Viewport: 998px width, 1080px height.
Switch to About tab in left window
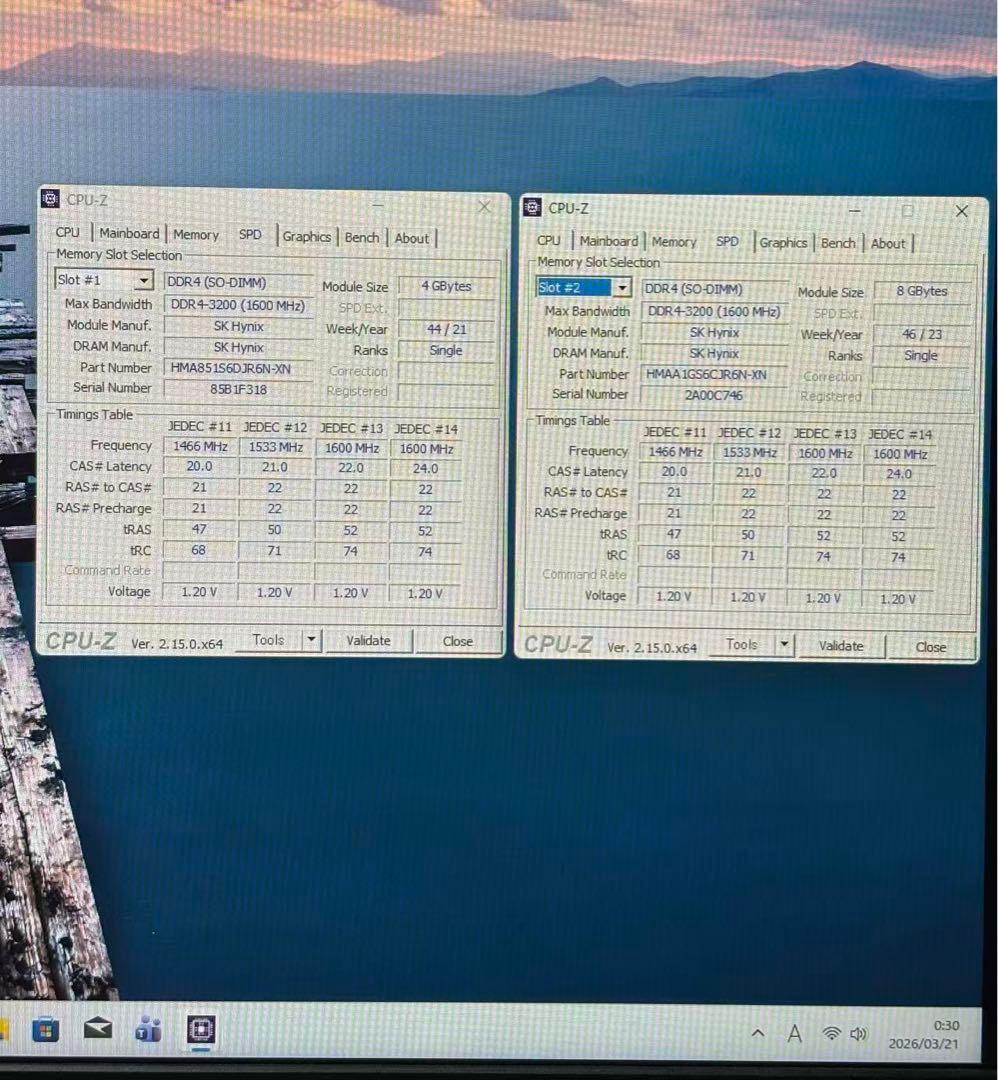click(411, 238)
